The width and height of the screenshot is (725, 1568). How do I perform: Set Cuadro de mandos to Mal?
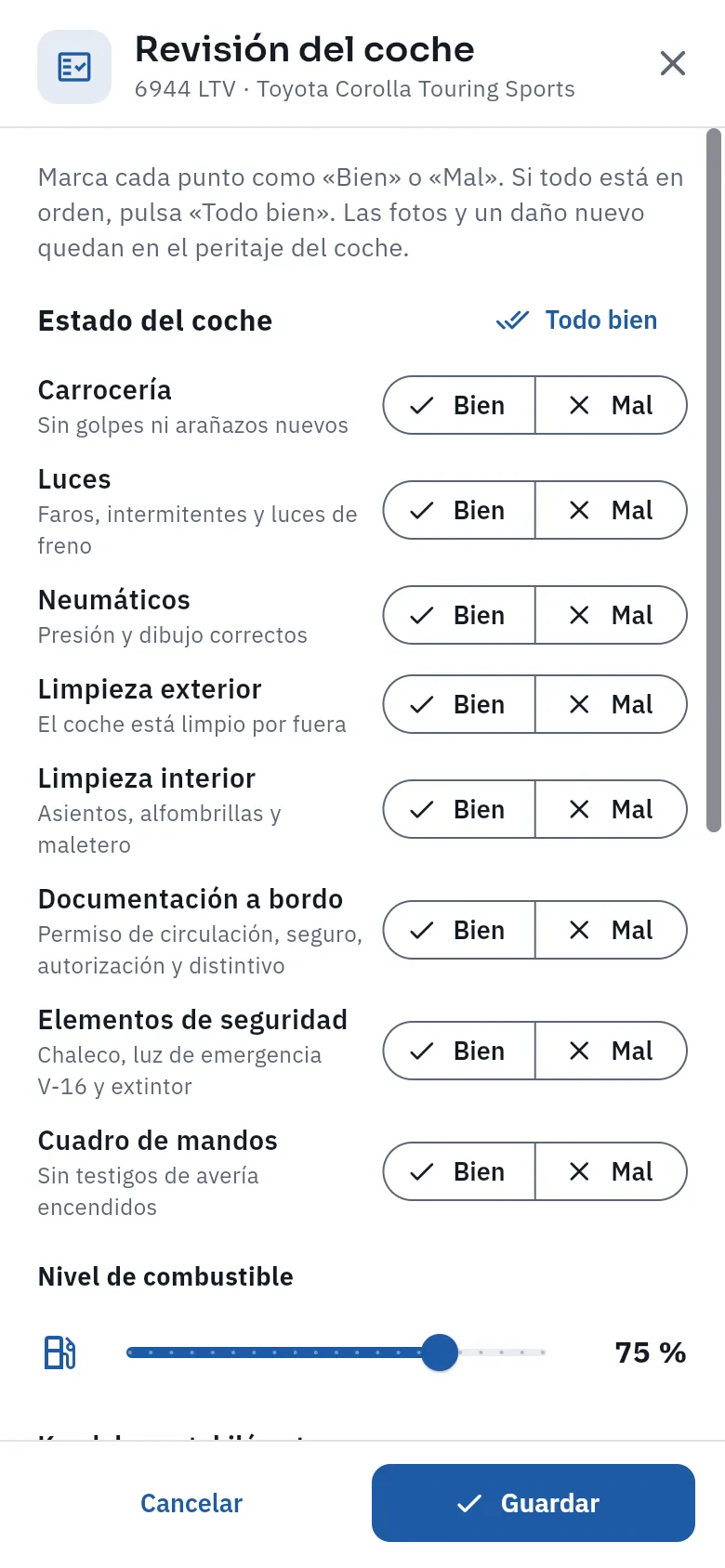tap(611, 1171)
